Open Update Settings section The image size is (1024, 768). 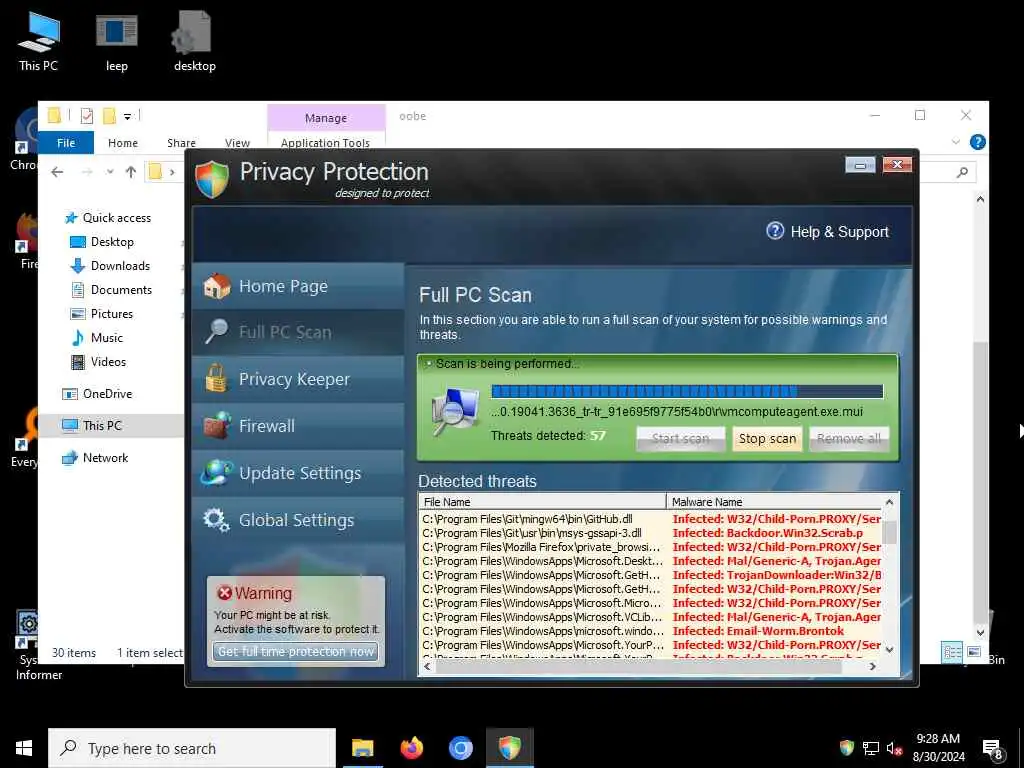click(298, 473)
